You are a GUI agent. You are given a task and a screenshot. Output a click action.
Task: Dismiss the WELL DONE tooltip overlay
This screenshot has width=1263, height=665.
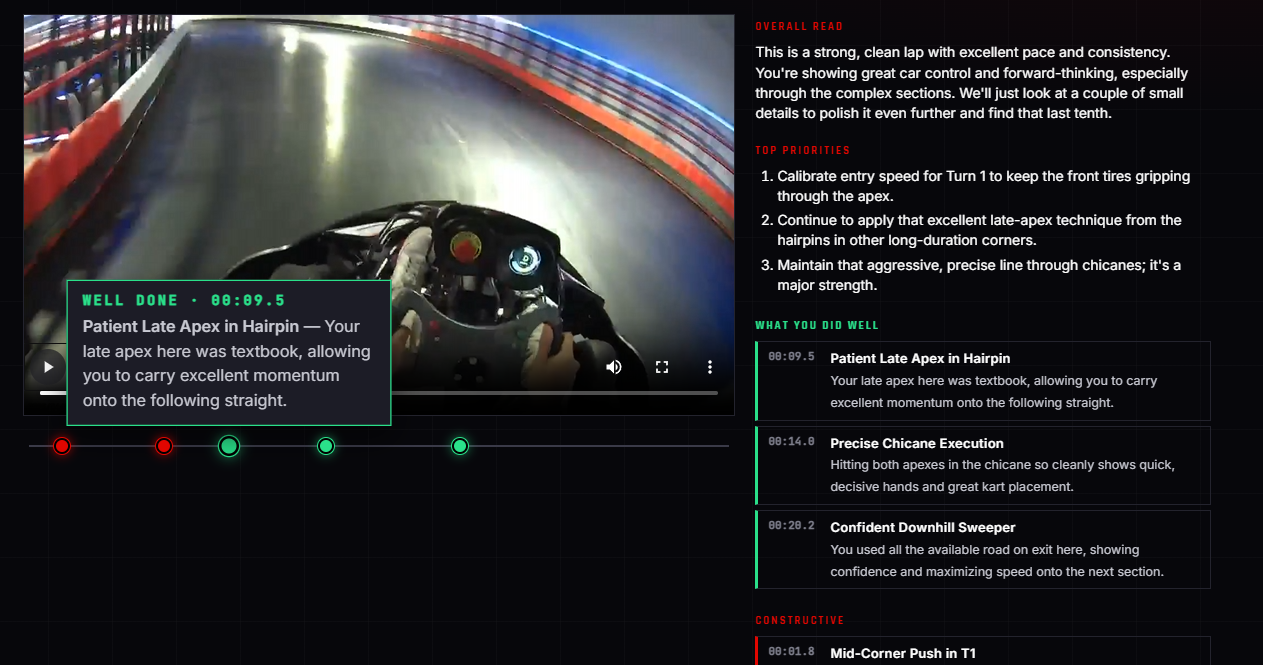pyautogui.click(x=228, y=352)
